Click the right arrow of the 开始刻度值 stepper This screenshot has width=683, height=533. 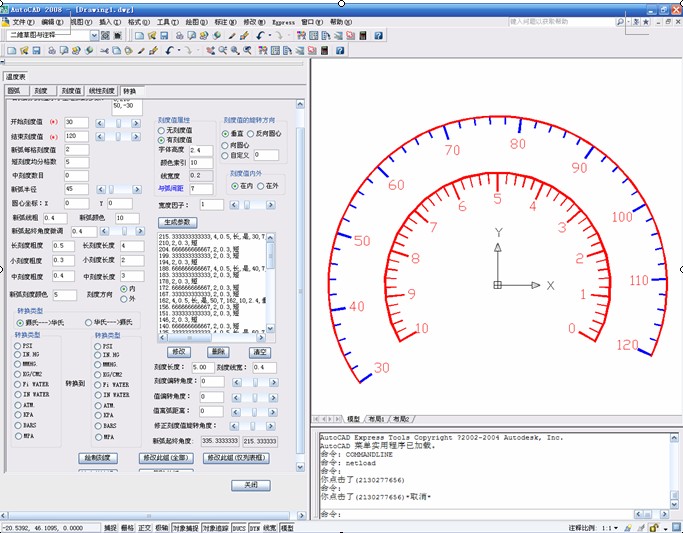[x=136, y=122]
